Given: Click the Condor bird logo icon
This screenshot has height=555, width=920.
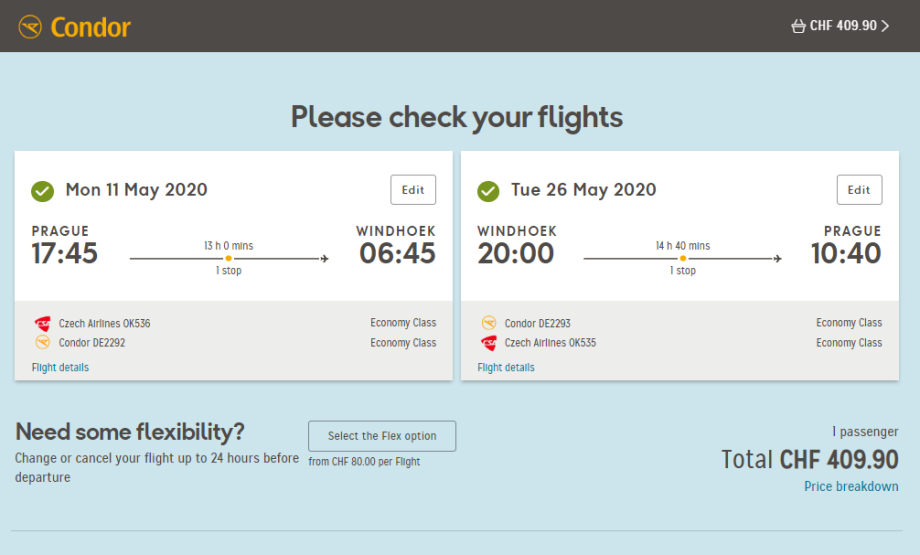Looking at the screenshot, I should pos(30,26).
